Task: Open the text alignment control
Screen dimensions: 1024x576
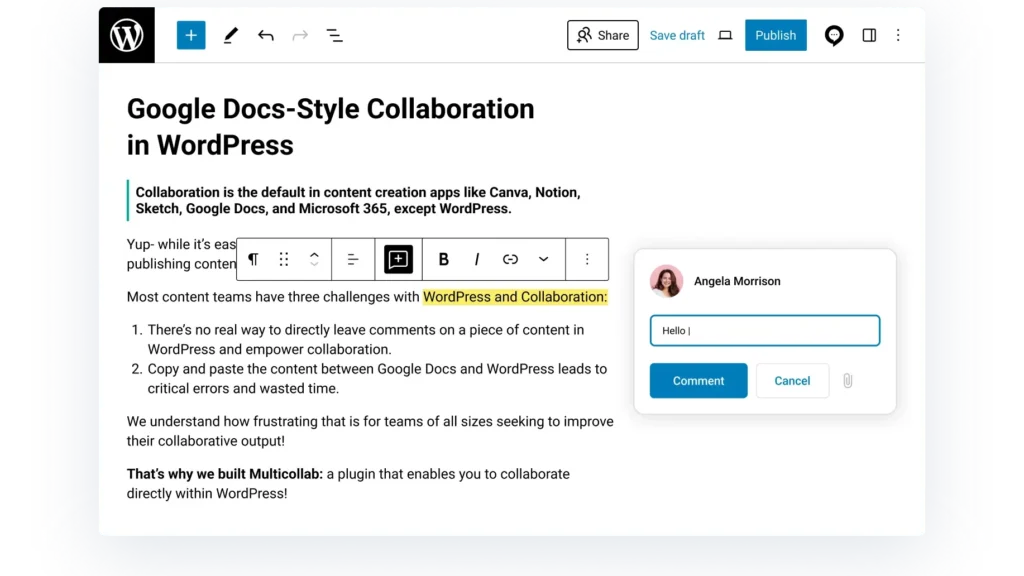Action: [x=353, y=259]
